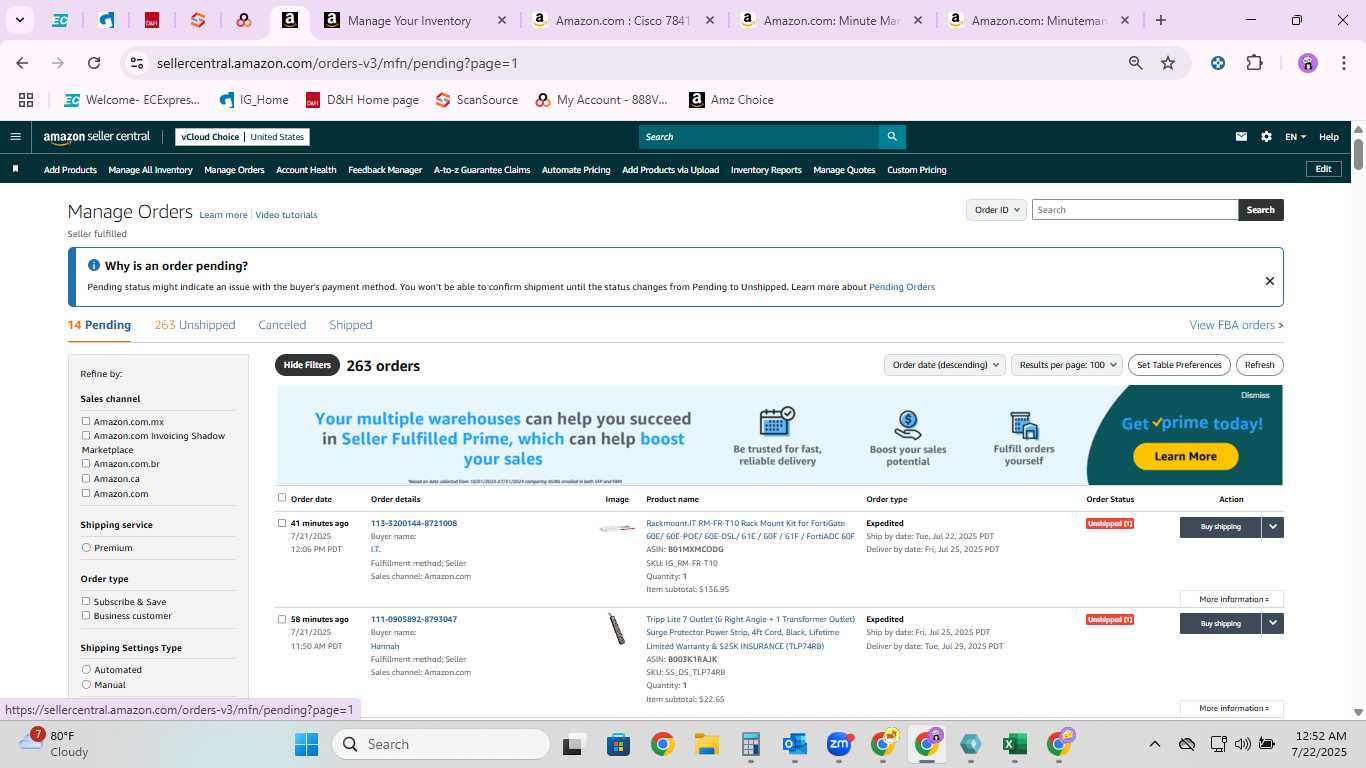Bookmark this page with the star icon
Image resolution: width=1366 pixels, height=768 pixels.
pyautogui.click(x=1168, y=63)
